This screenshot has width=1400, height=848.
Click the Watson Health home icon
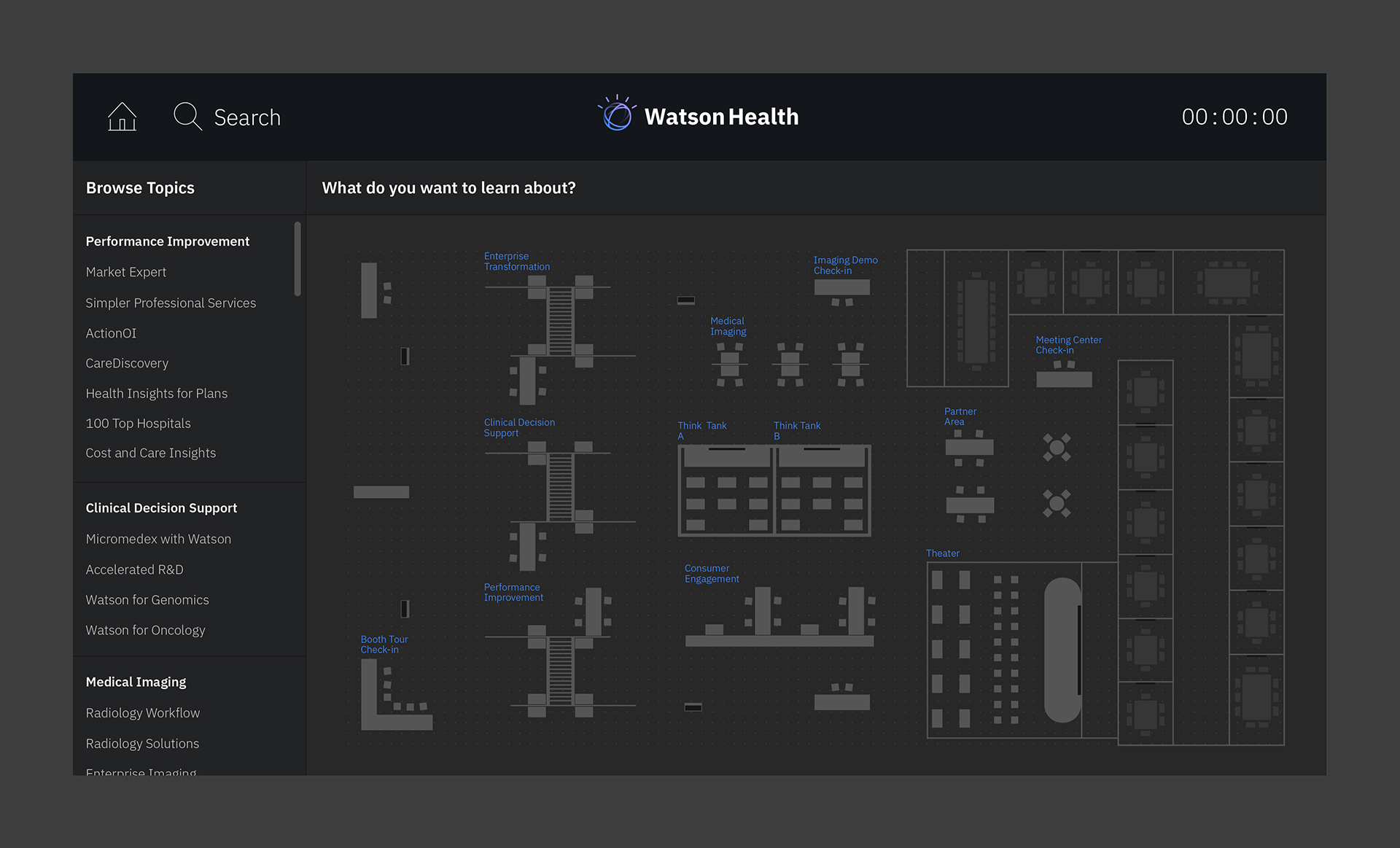coord(121,115)
